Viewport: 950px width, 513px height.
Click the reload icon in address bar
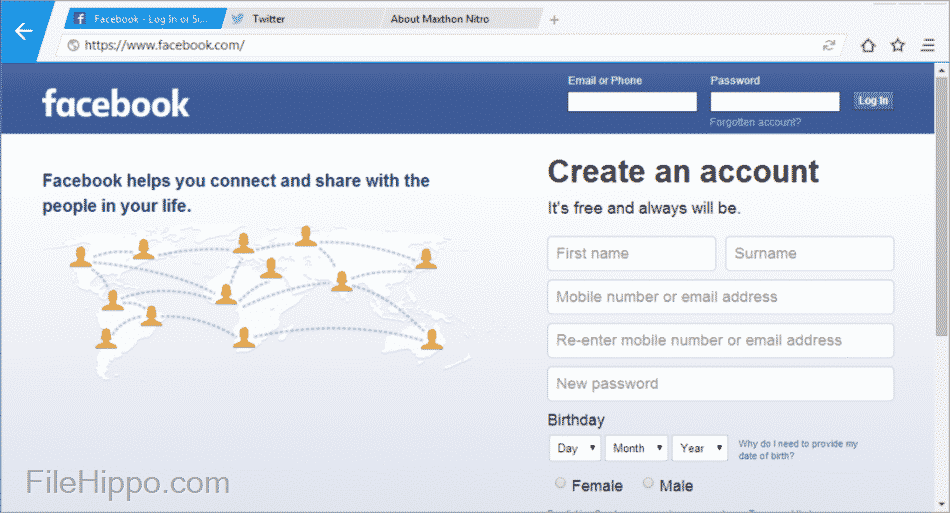[828, 45]
